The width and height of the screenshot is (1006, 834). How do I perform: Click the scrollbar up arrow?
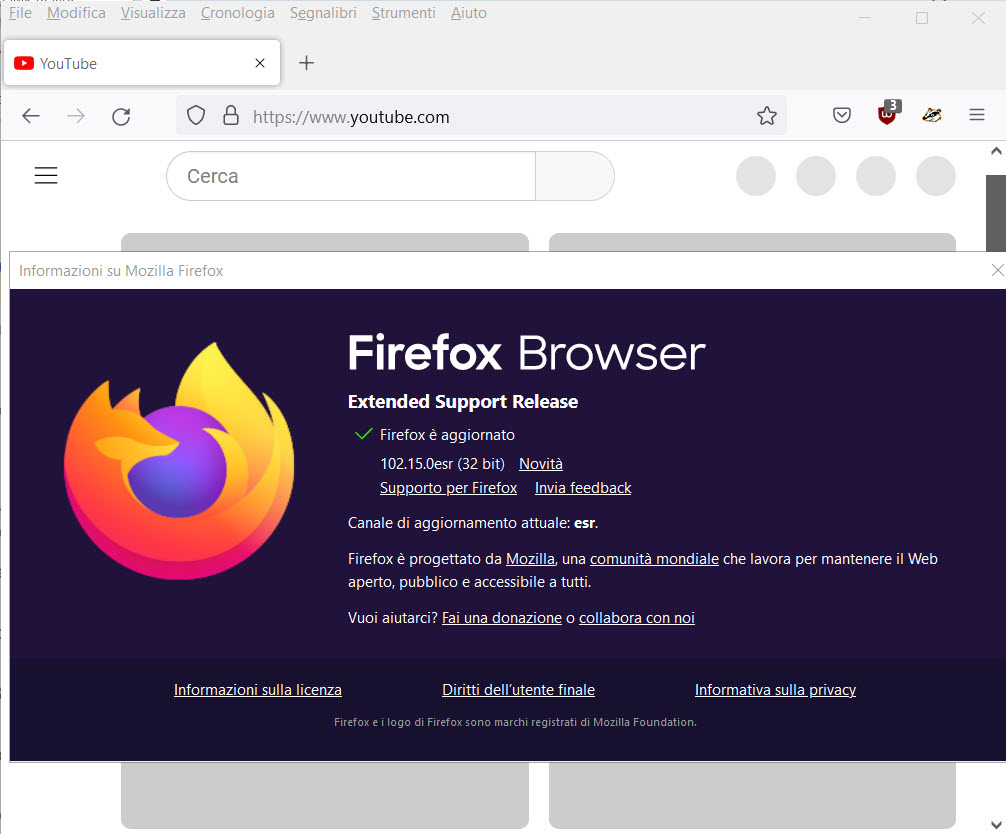pyautogui.click(x=996, y=151)
